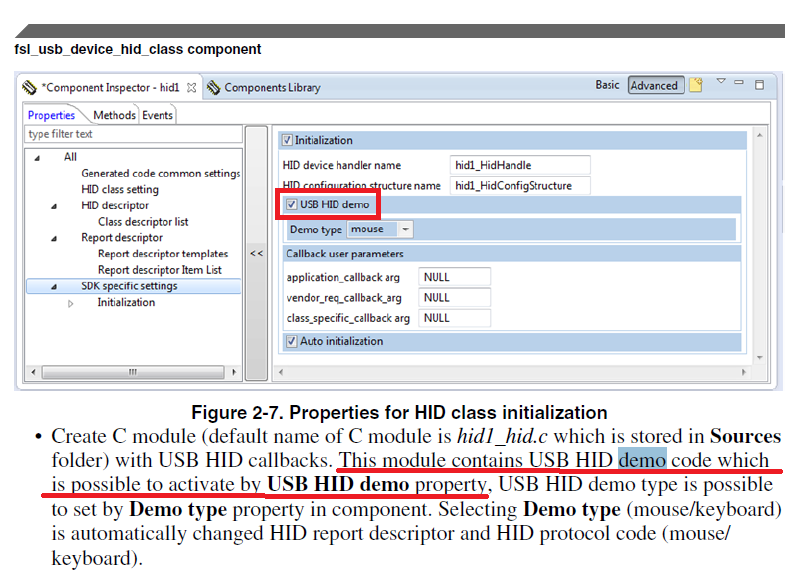Edit the vendor_req_callback_arg field
This screenshot has width=809, height=571.
tap(455, 298)
